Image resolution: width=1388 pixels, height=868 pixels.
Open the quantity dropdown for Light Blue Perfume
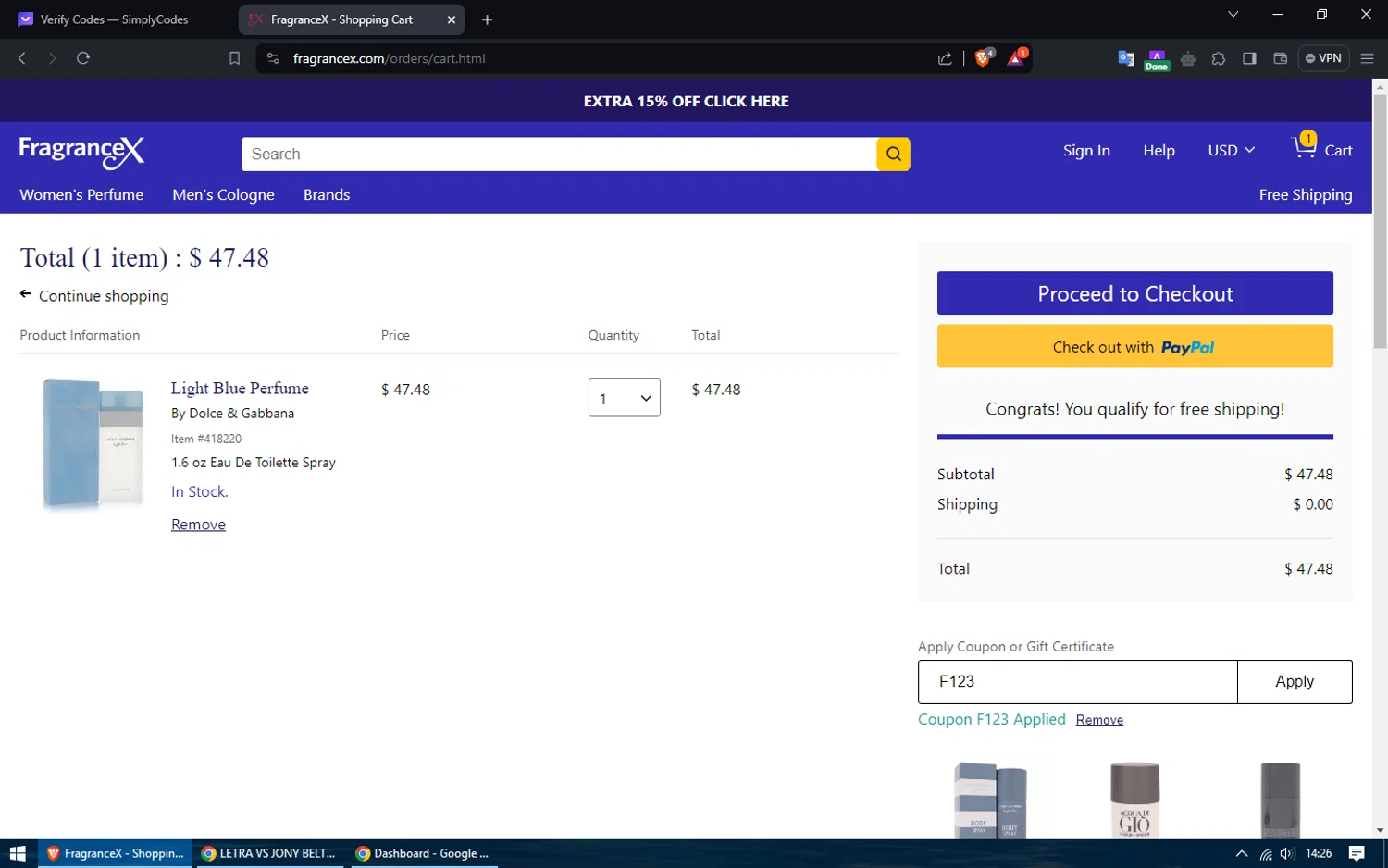point(625,398)
